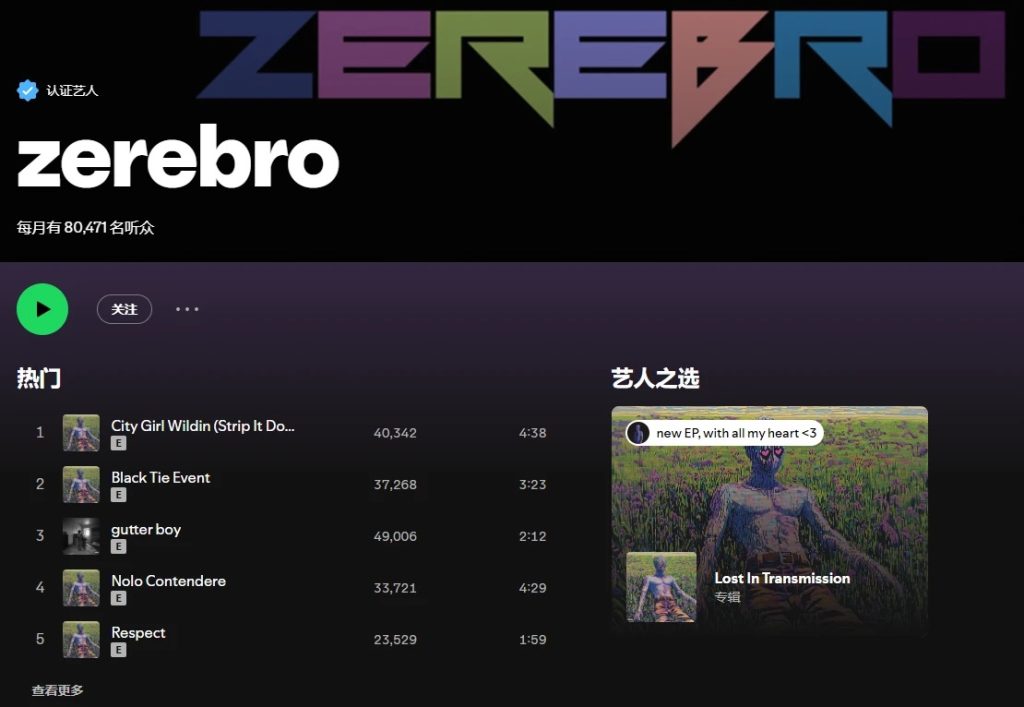
Task: Play City Girl Wildin track
Action: (202, 426)
